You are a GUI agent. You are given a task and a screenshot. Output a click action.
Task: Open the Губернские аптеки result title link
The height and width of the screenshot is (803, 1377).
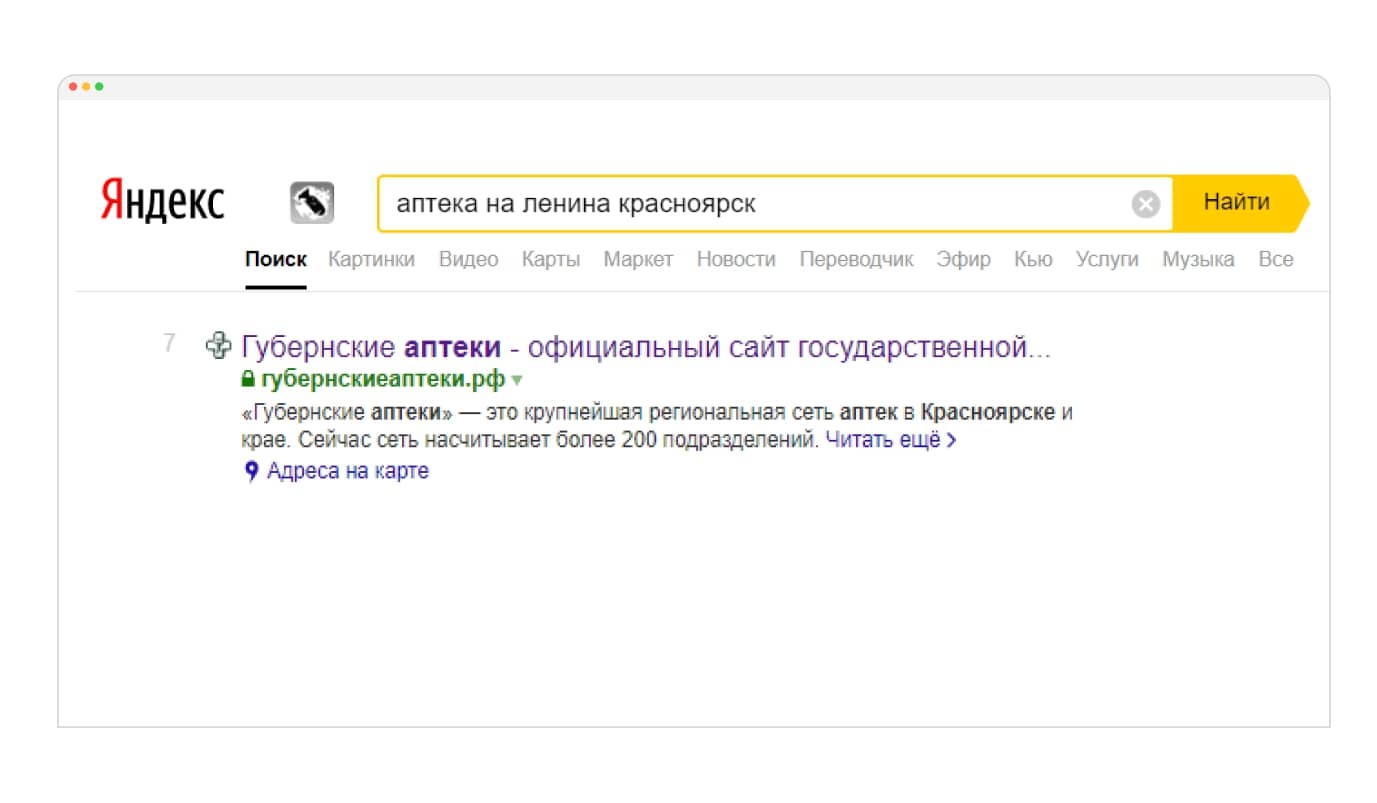tap(647, 348)
